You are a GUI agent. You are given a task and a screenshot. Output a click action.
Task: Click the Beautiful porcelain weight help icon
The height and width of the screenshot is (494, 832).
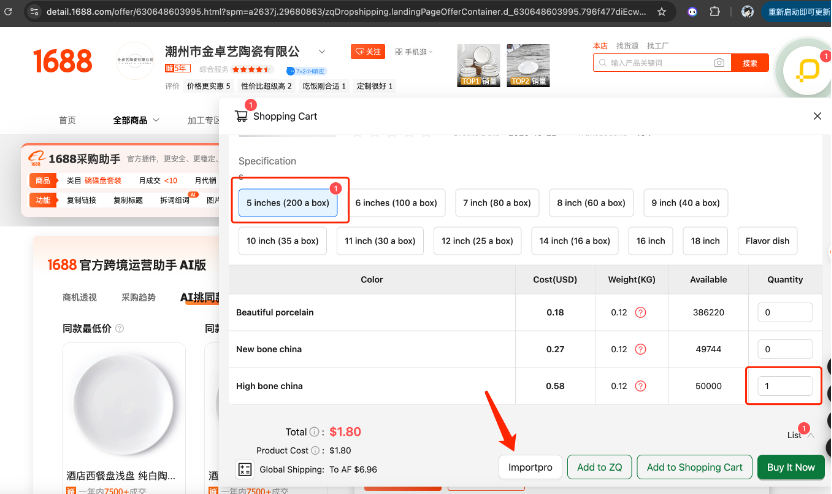640,313
